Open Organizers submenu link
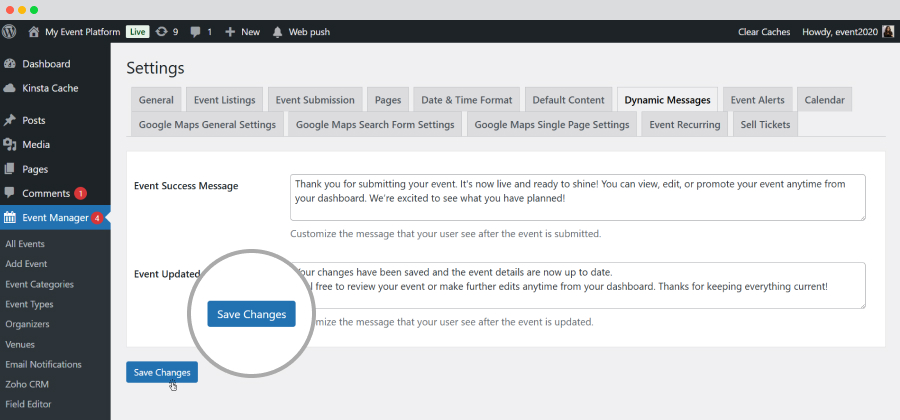 tap(27, 324)
